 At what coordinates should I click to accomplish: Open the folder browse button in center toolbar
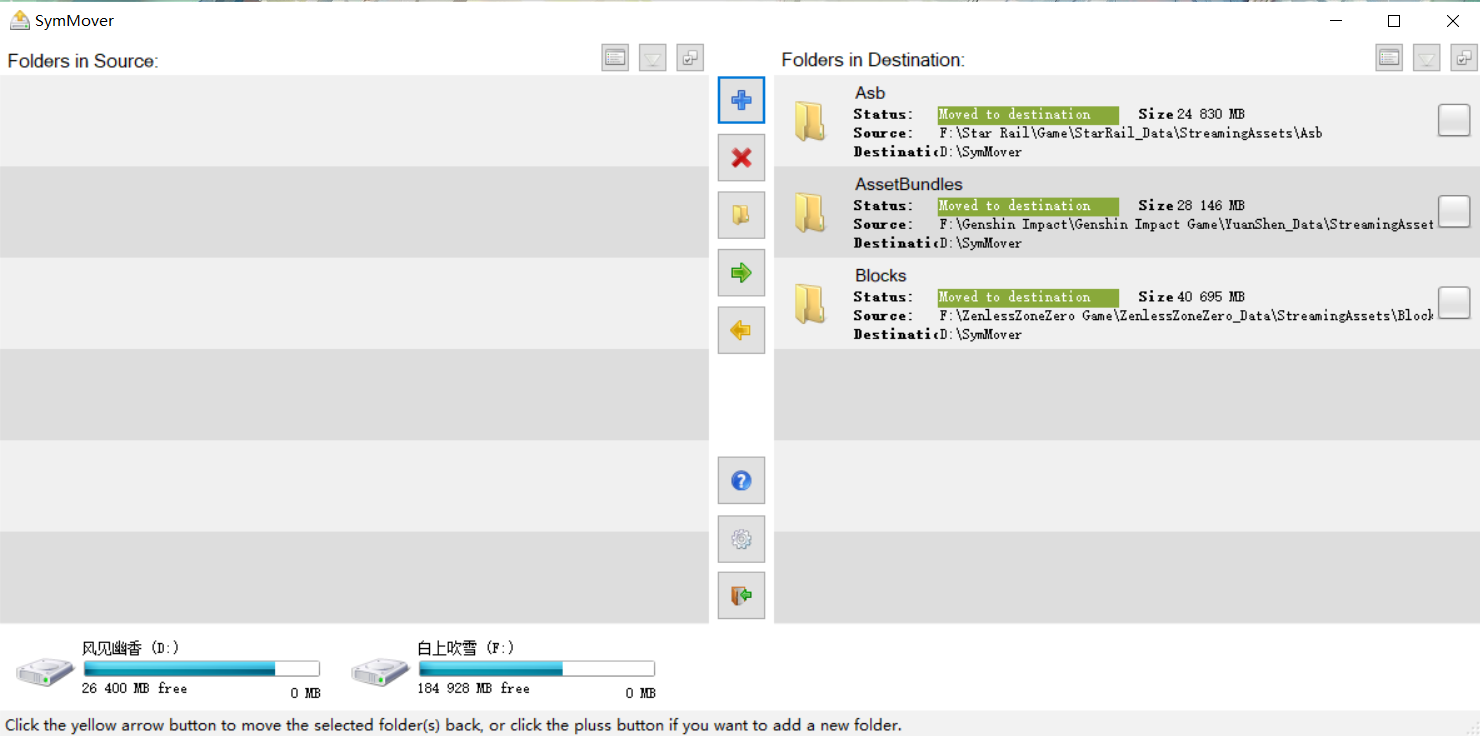741,215
